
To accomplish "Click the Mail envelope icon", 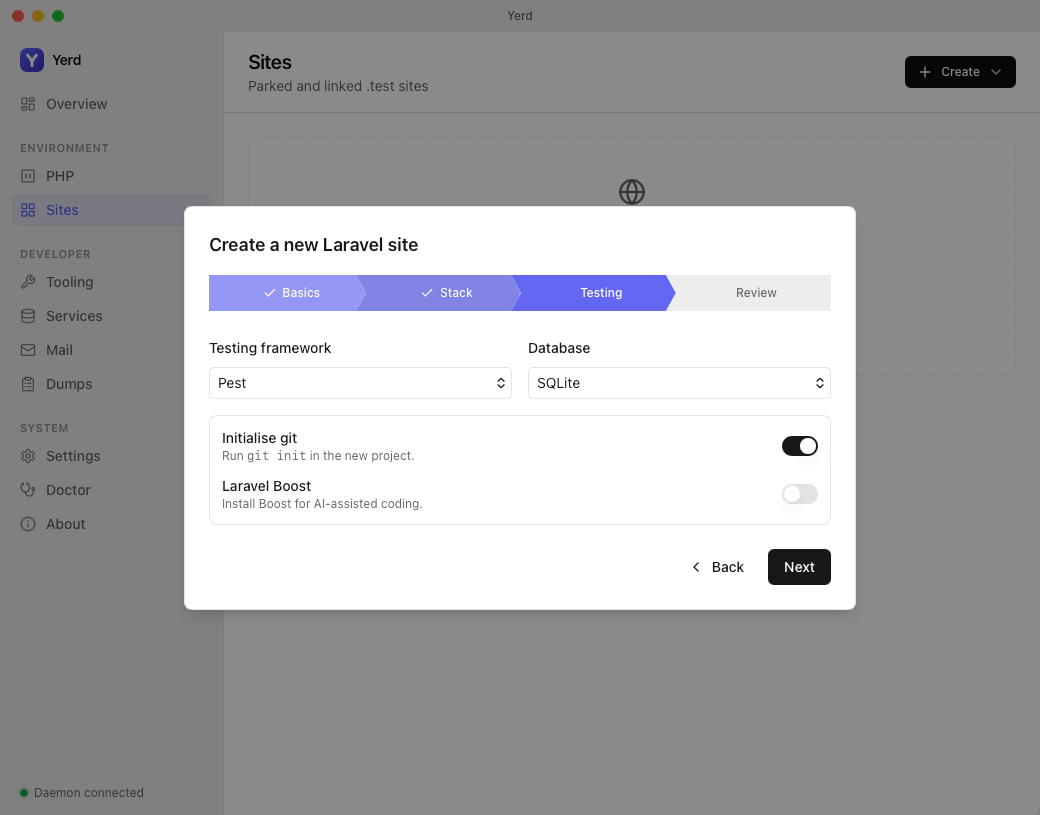I will tap(28, 350).
